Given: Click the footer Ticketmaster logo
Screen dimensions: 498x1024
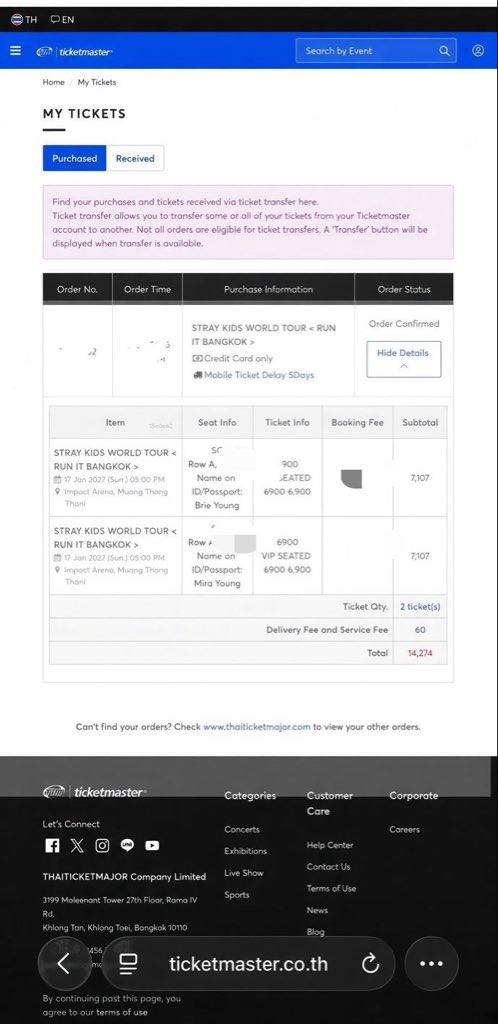Looking at the screenshot, I should click(95, 792).
